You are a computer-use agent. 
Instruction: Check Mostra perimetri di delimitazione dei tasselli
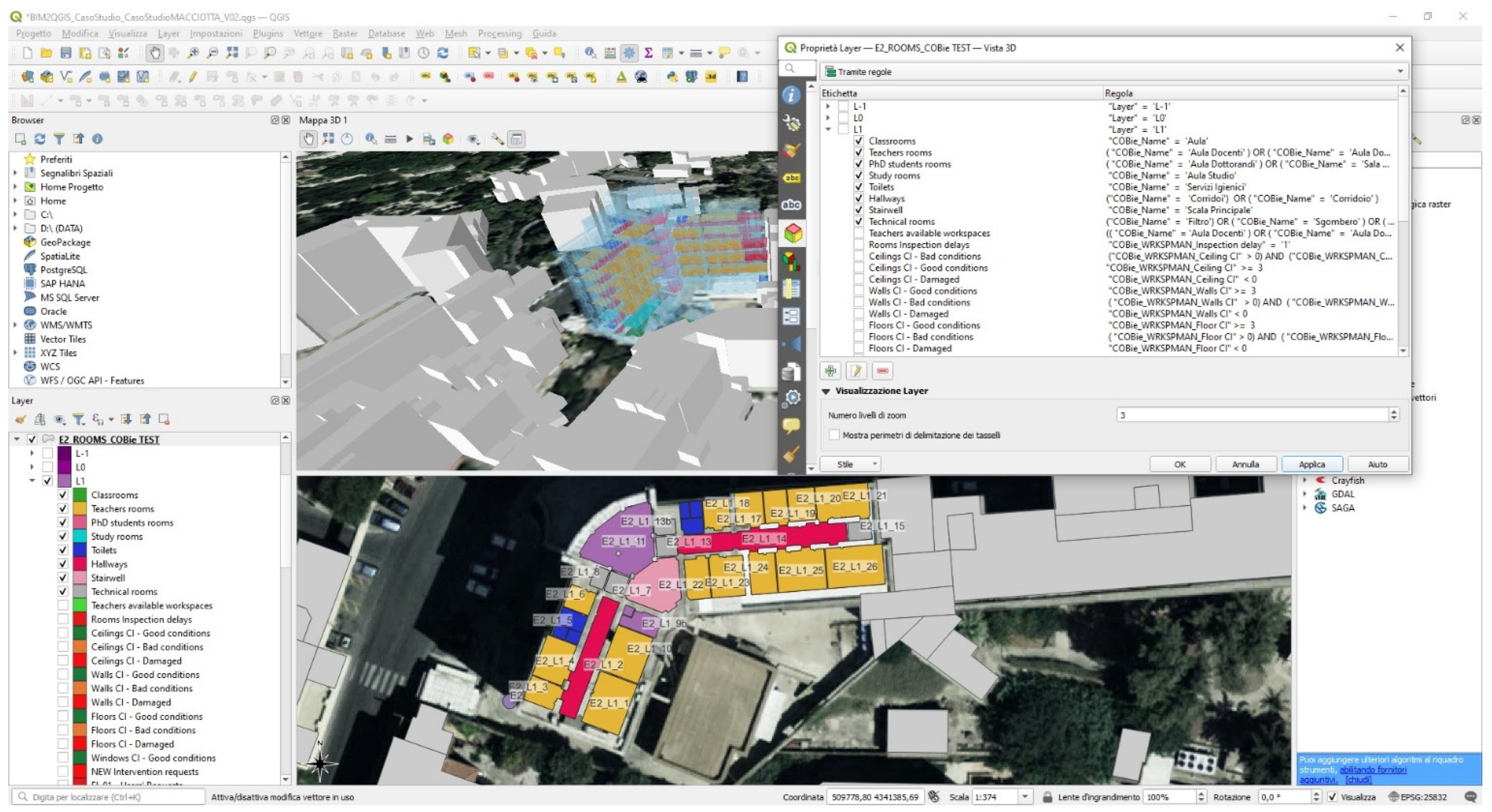pyautogui.click(x=834, y=435)
